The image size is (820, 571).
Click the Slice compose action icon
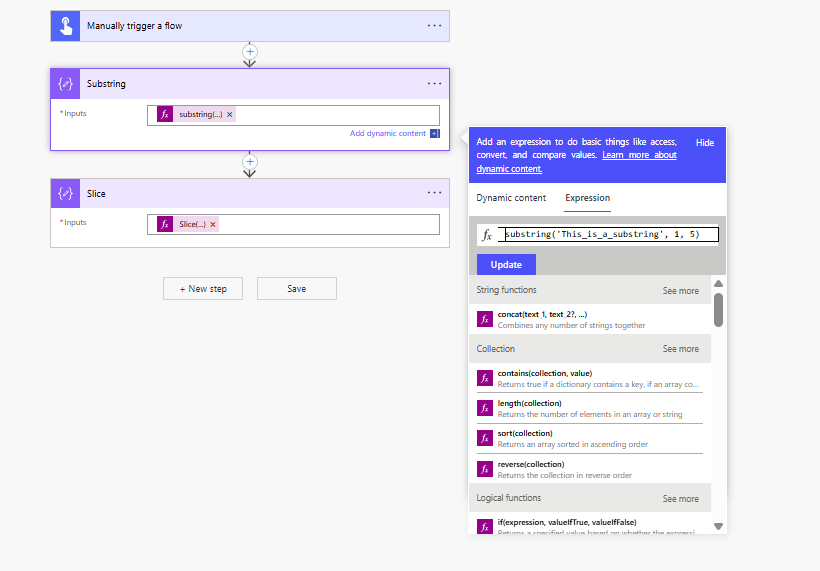tap(65, 193)
